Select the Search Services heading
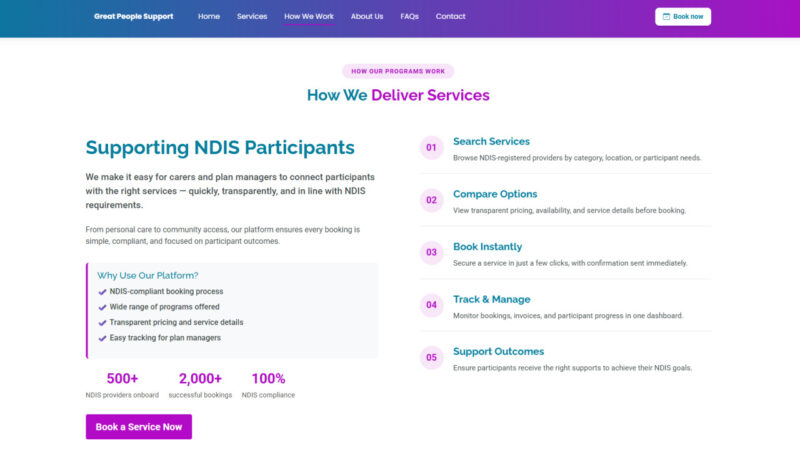800x450 pixels. pos(491,141)
